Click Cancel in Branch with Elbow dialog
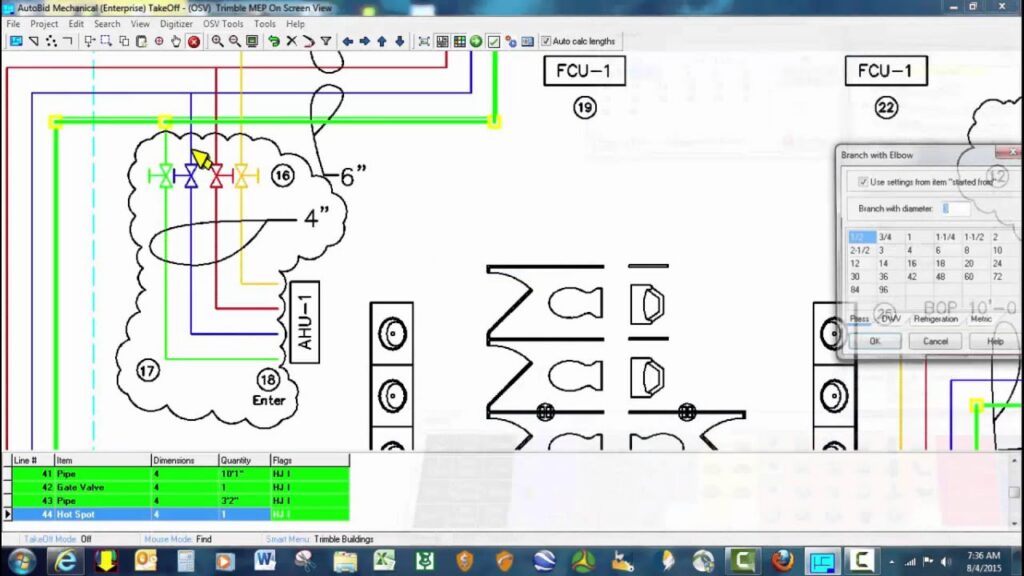The image size is (1024, 576). (935, 341)
